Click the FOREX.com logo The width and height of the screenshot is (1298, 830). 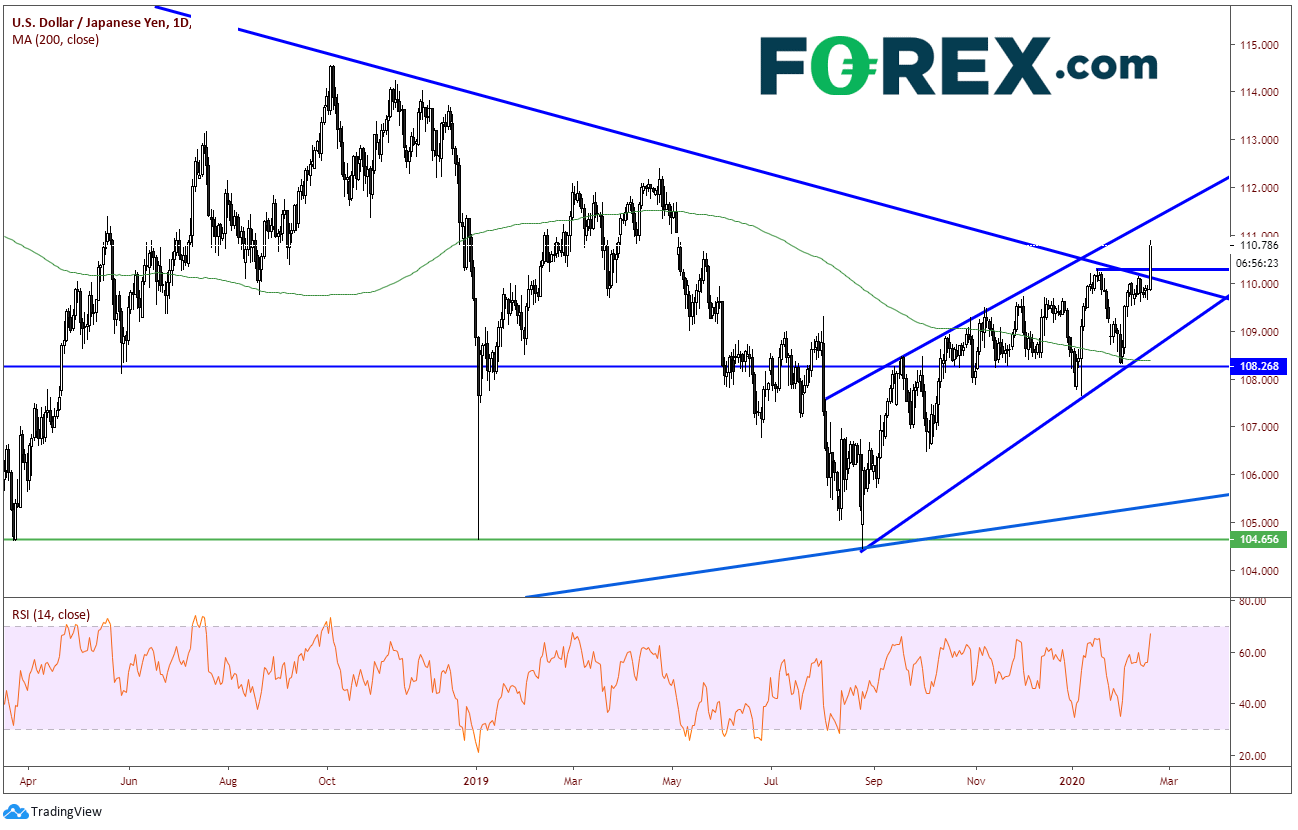958,67
